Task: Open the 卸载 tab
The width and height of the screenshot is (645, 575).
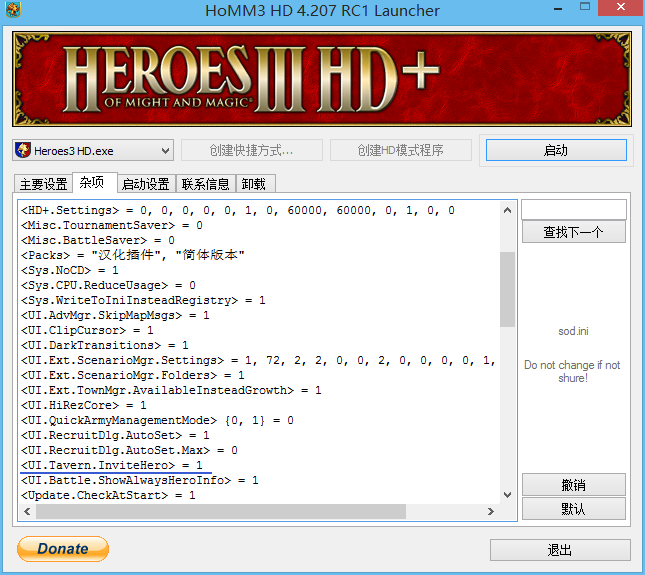Action: point(254,184)
